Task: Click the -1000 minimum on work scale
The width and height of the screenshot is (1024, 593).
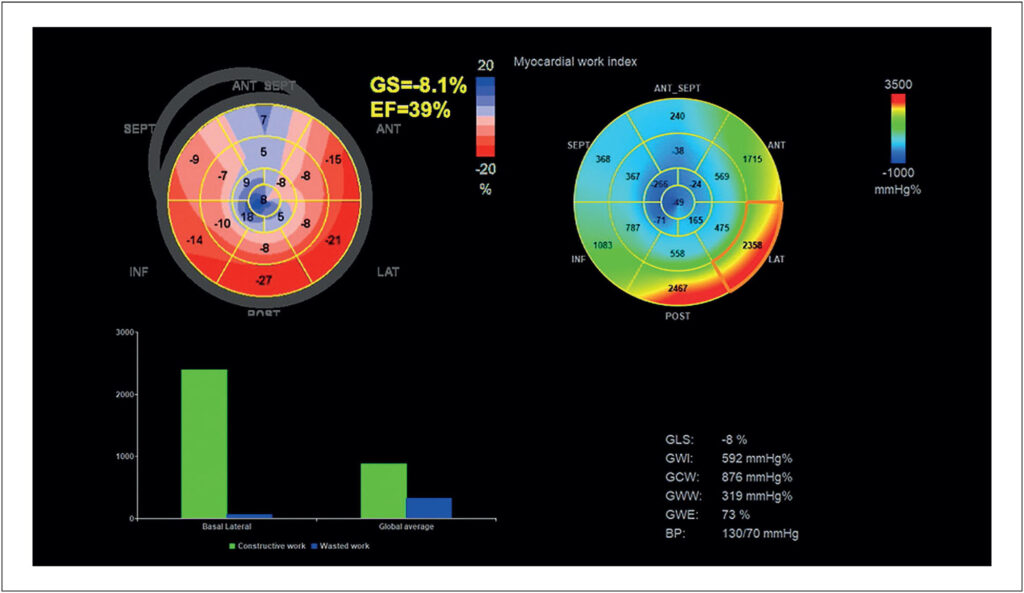Action: [x=899, y=173]
